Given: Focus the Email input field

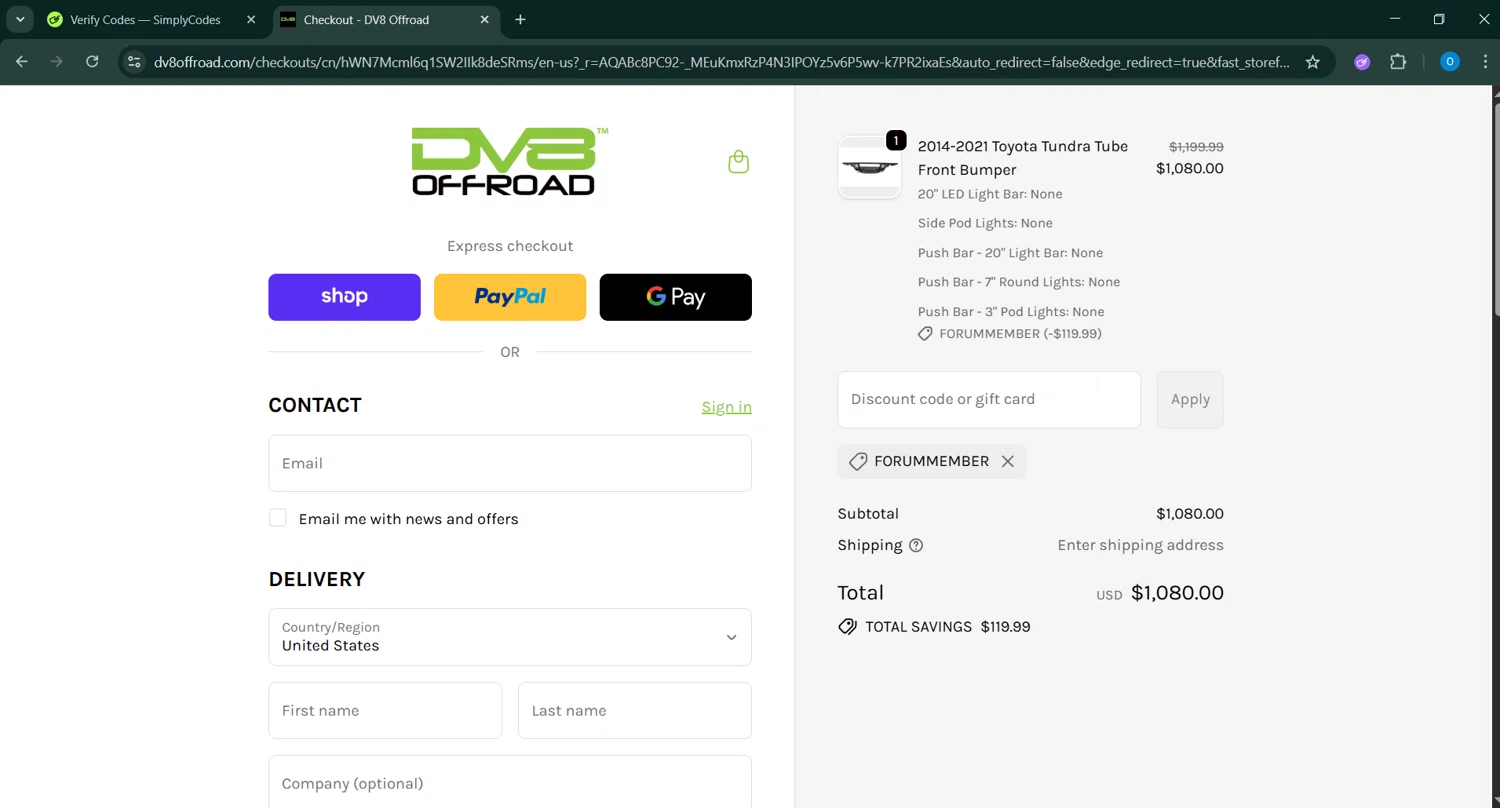Looking at the screenshot, I should 510,463.
